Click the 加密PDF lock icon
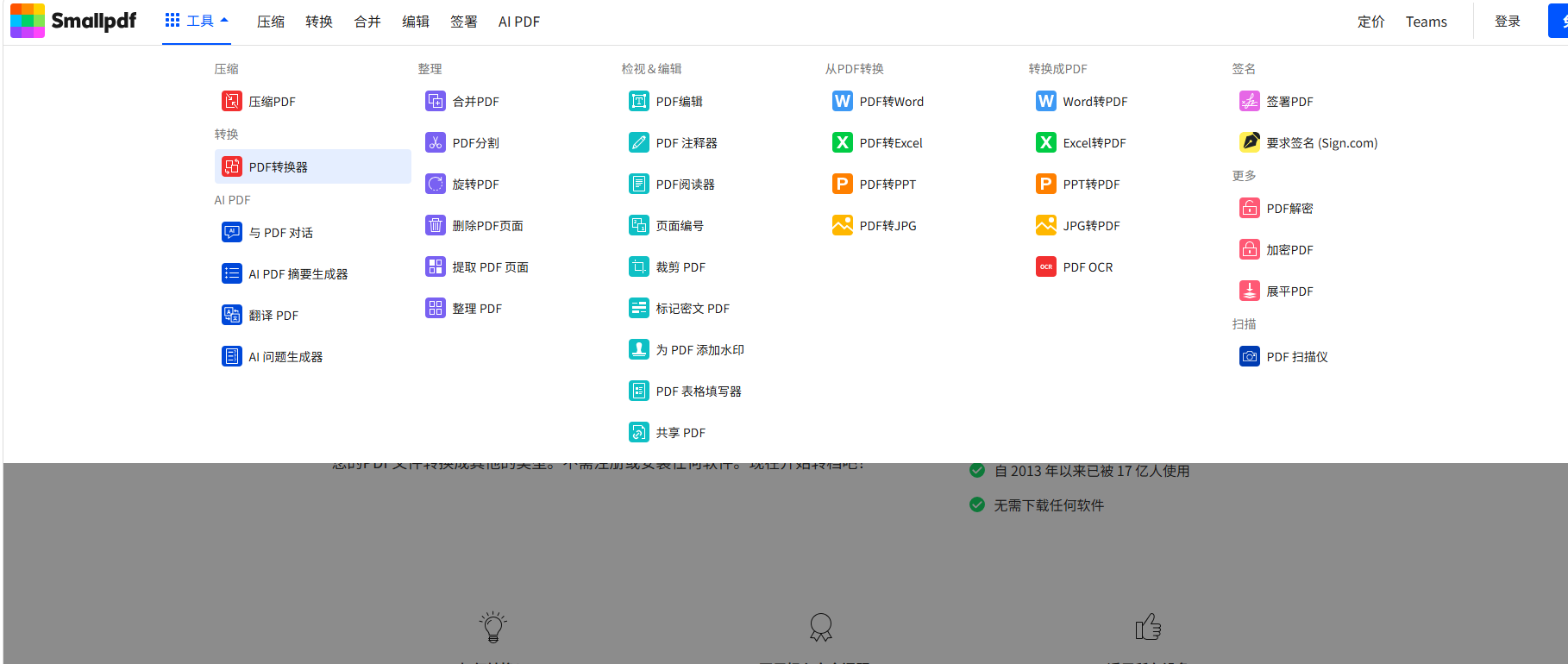 1250,250
